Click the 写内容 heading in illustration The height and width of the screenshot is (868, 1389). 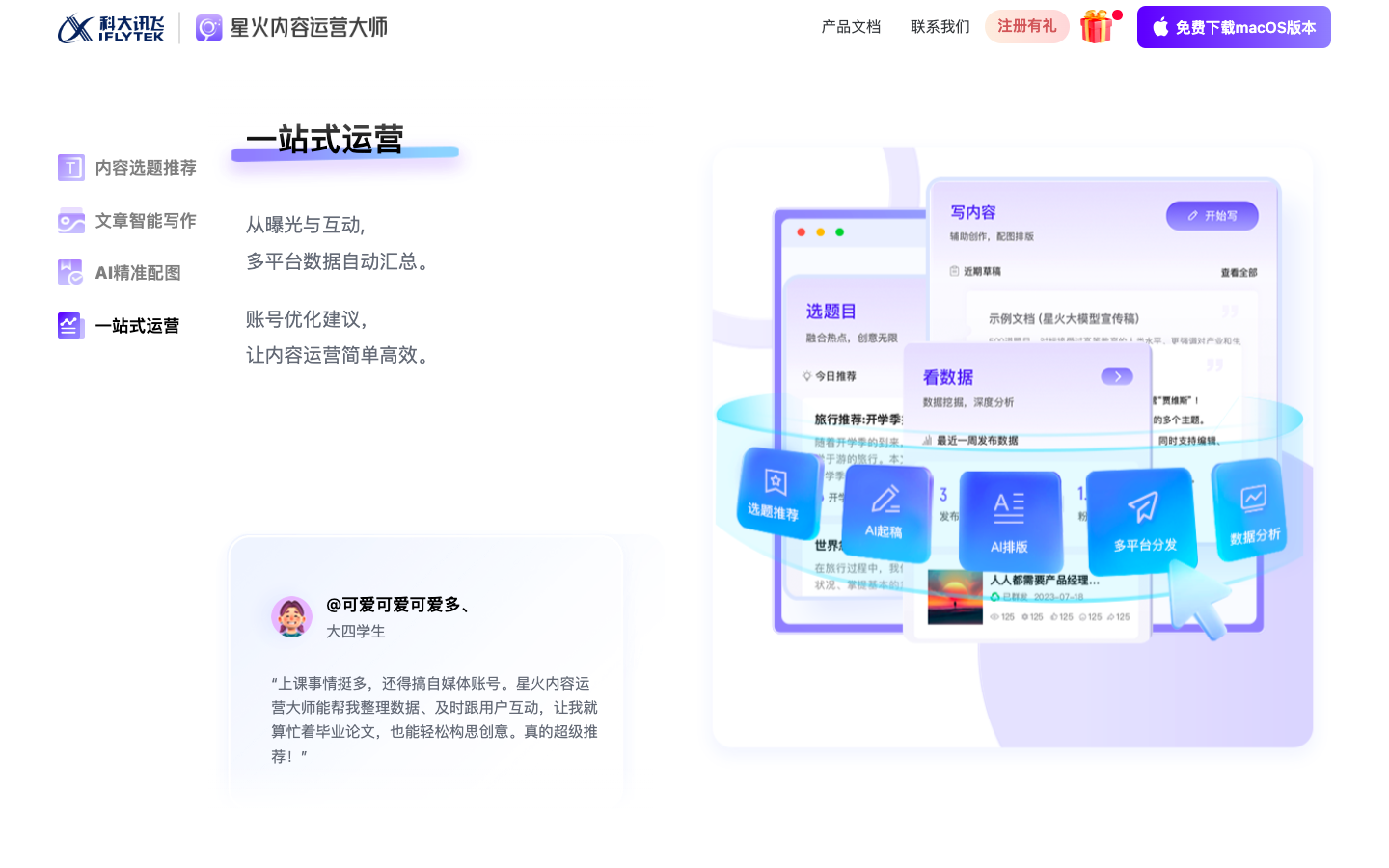972,212
